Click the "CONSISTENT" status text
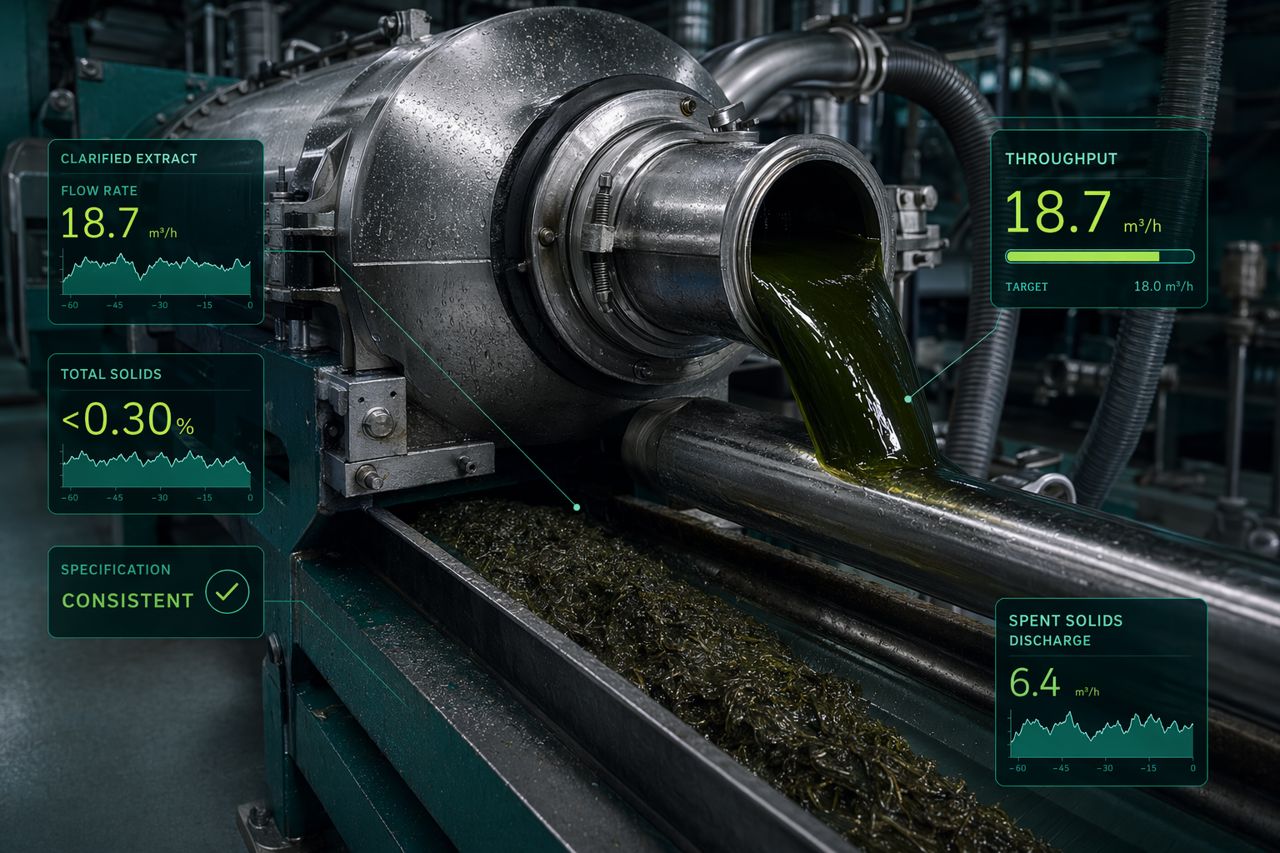This screenshot has width=1280, height=853. click(x=128, y=601)
